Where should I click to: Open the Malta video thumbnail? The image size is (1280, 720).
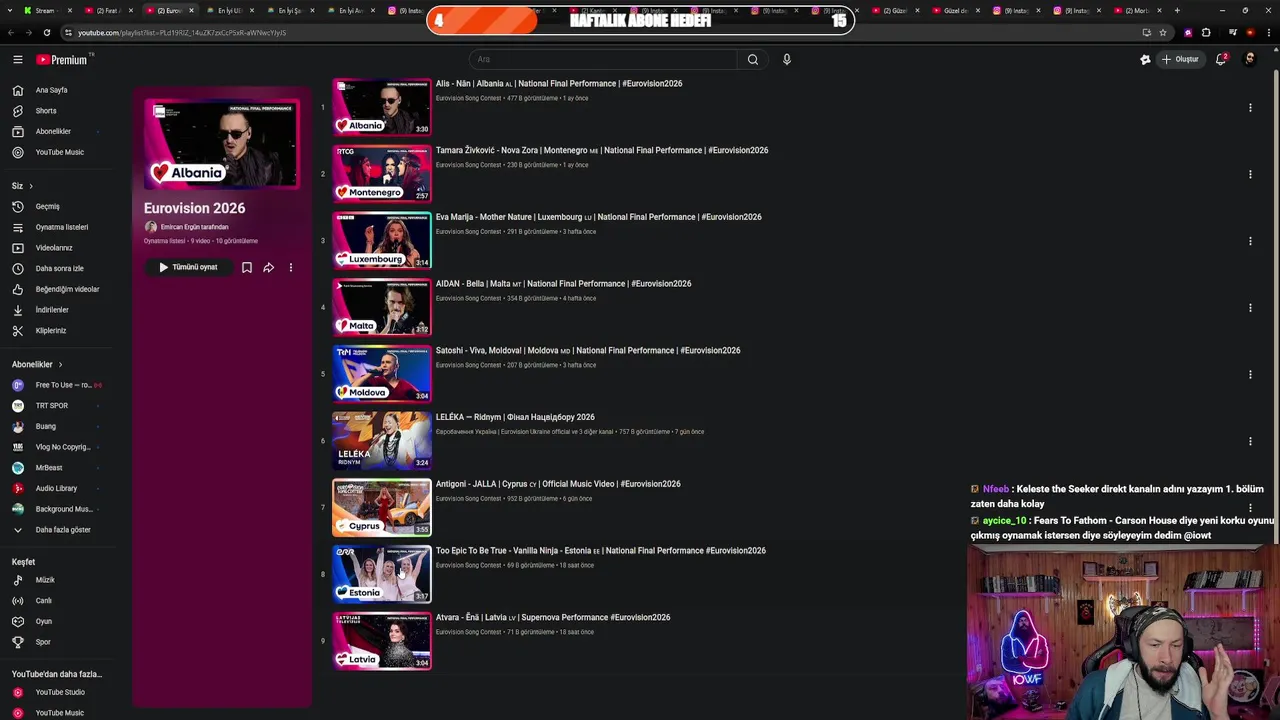click(x=382, y=307)
